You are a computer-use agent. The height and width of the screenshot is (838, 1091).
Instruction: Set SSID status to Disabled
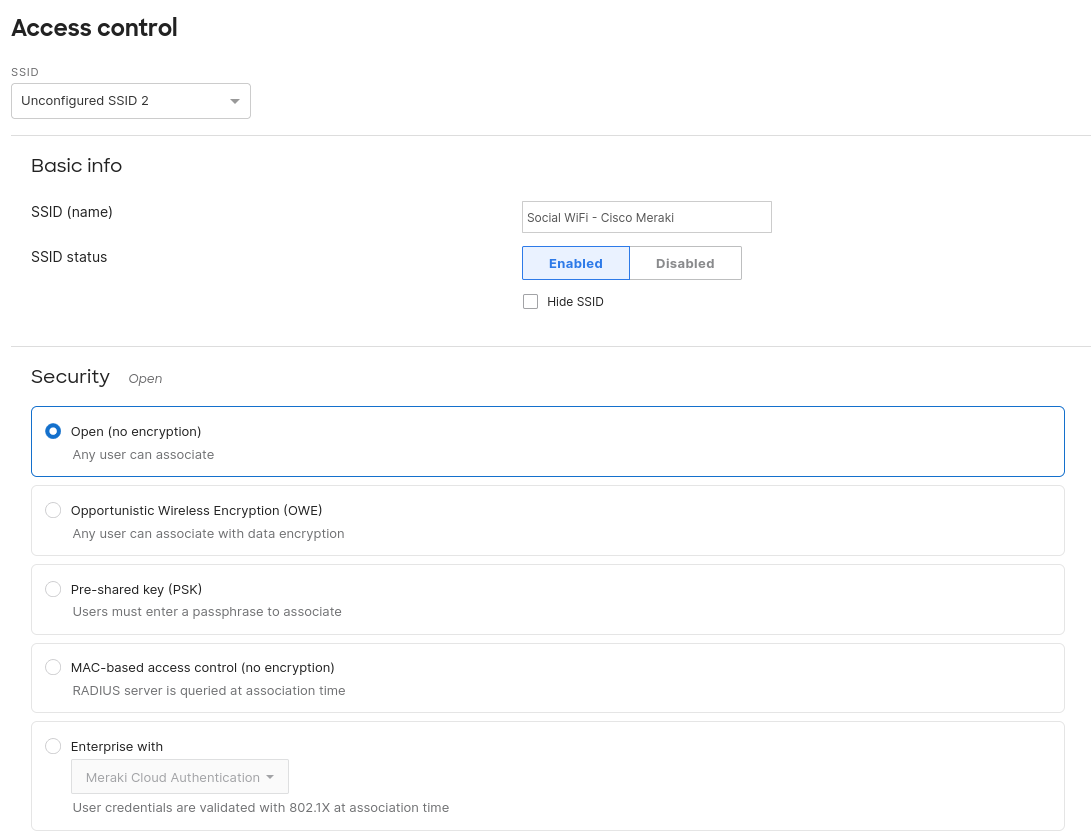coord(685,263)
